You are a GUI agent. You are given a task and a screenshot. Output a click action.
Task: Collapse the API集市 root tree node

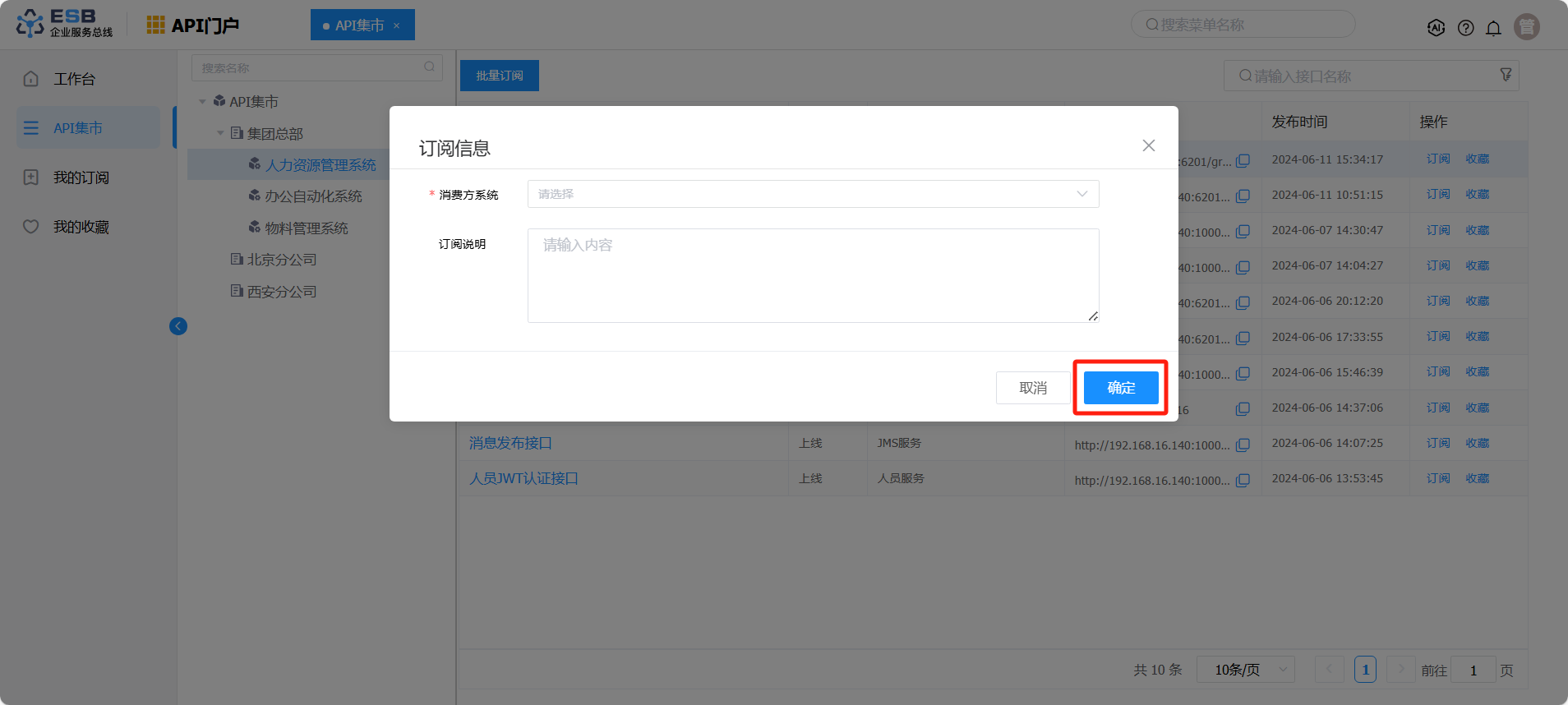[202, 102]
